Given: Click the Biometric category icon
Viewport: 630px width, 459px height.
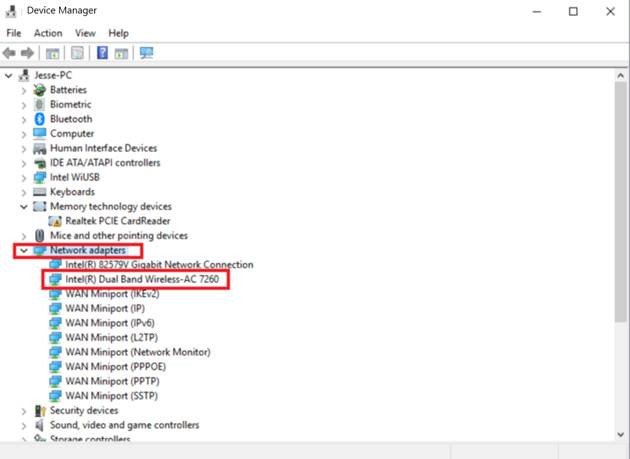Looking at the screenshot, I should tap(39, 105).
